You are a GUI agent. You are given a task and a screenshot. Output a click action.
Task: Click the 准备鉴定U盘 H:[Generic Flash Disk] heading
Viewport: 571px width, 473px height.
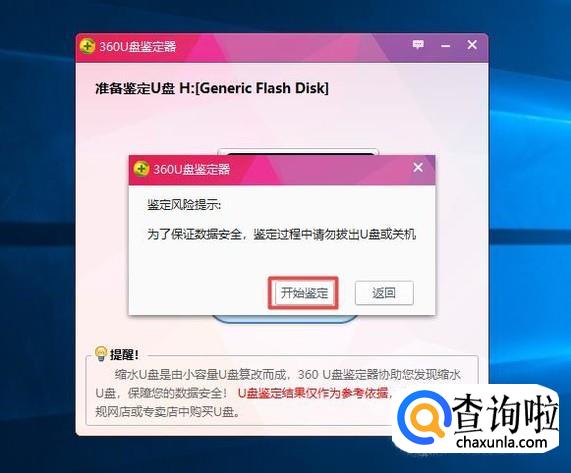pyautogui.click(x=212, y=88)
